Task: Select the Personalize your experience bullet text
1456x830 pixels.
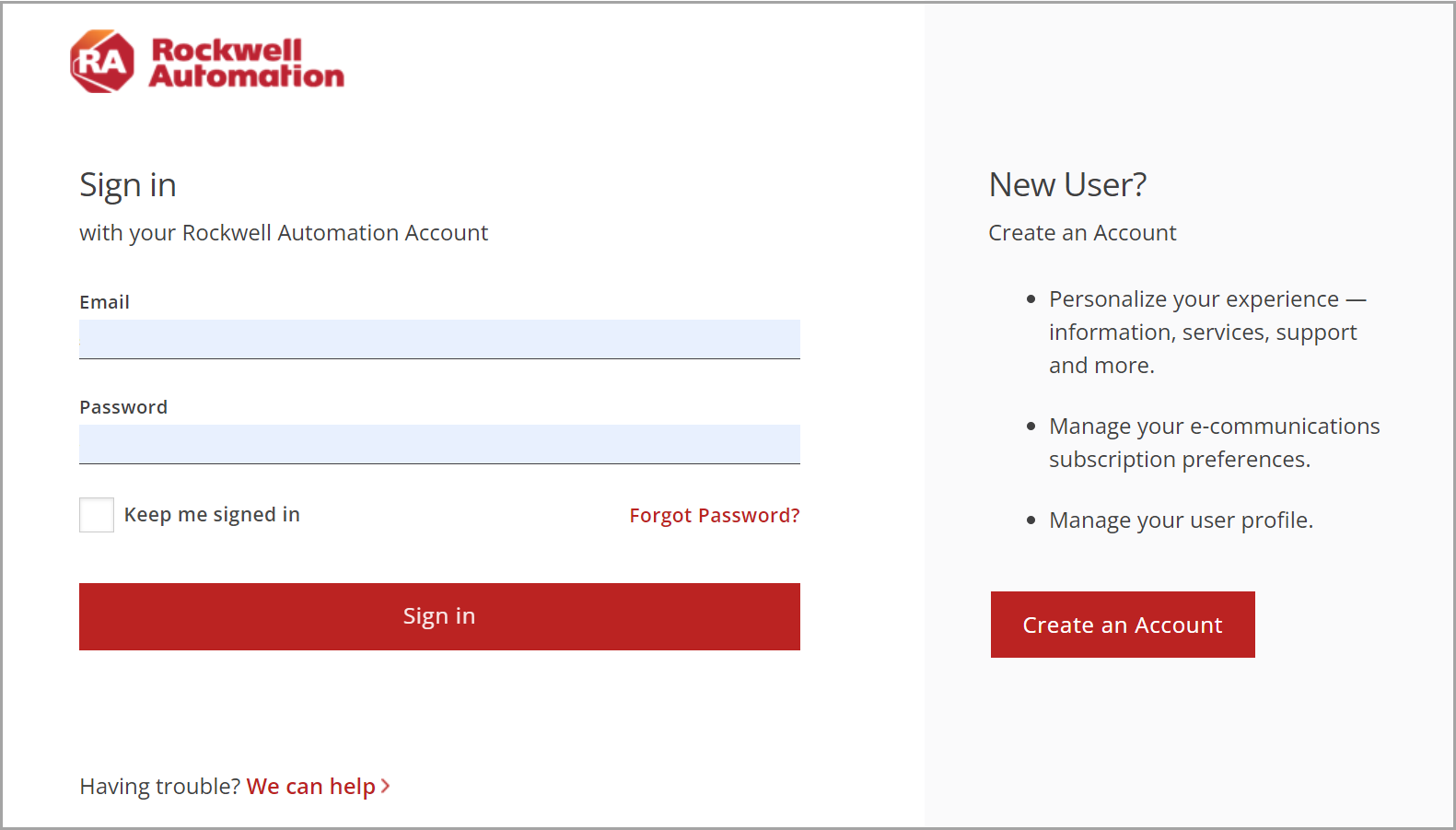Action: (x=1206, y=332)
